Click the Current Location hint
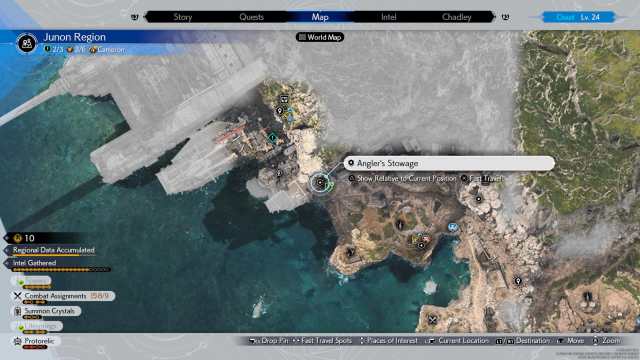 click(457, 340)
